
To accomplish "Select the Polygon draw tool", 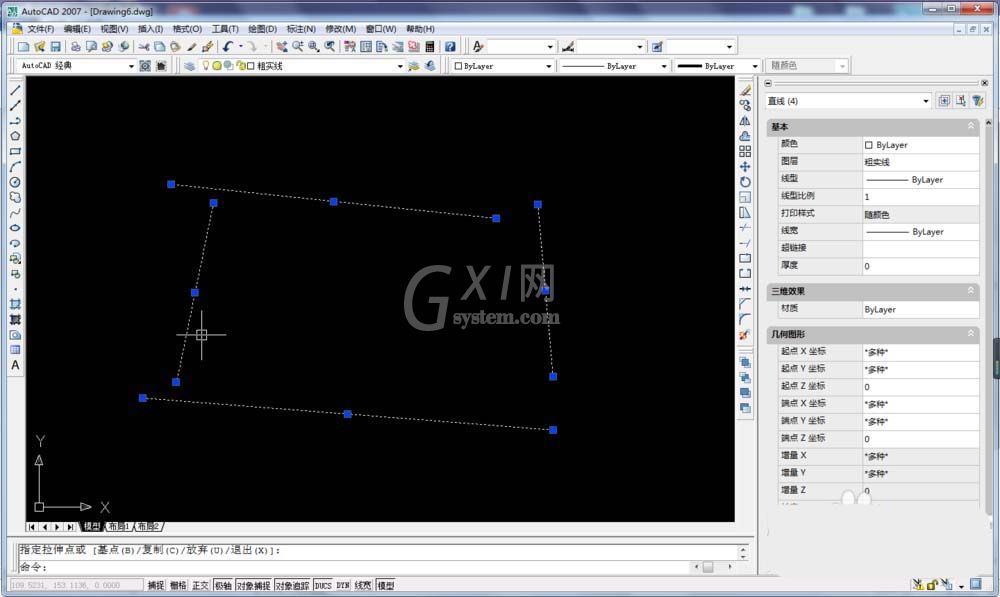I will pyautogui.click(x=15, y=136).
